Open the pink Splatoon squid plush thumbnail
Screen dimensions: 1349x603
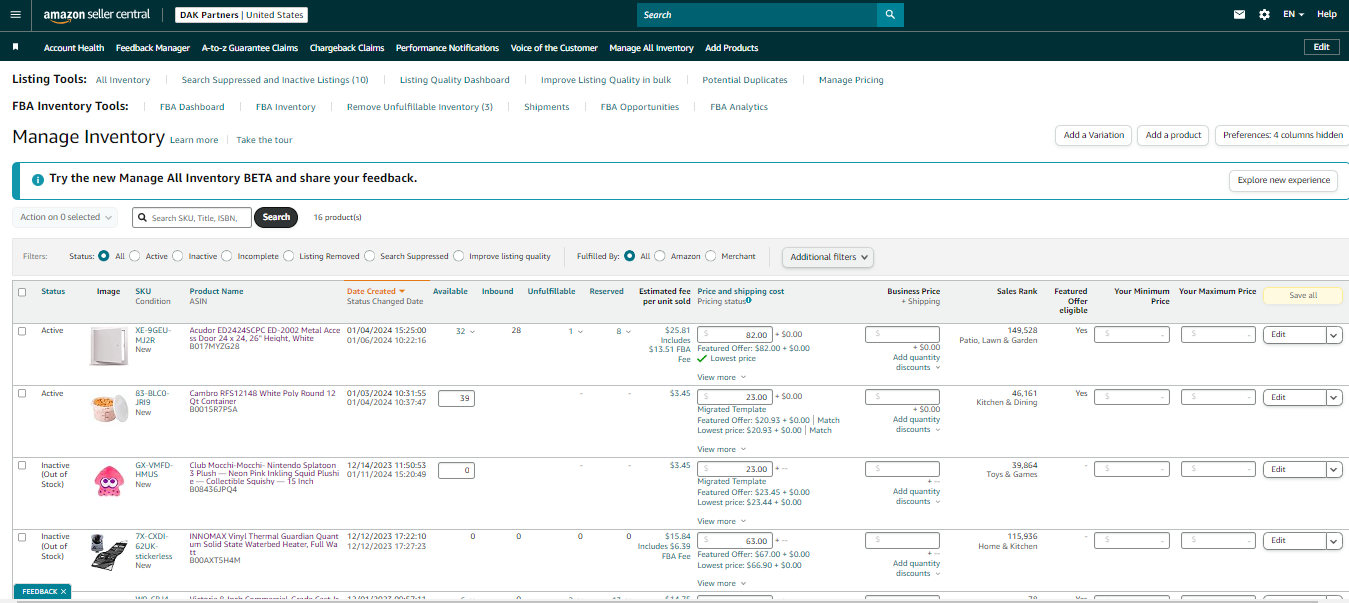(109, 481)
